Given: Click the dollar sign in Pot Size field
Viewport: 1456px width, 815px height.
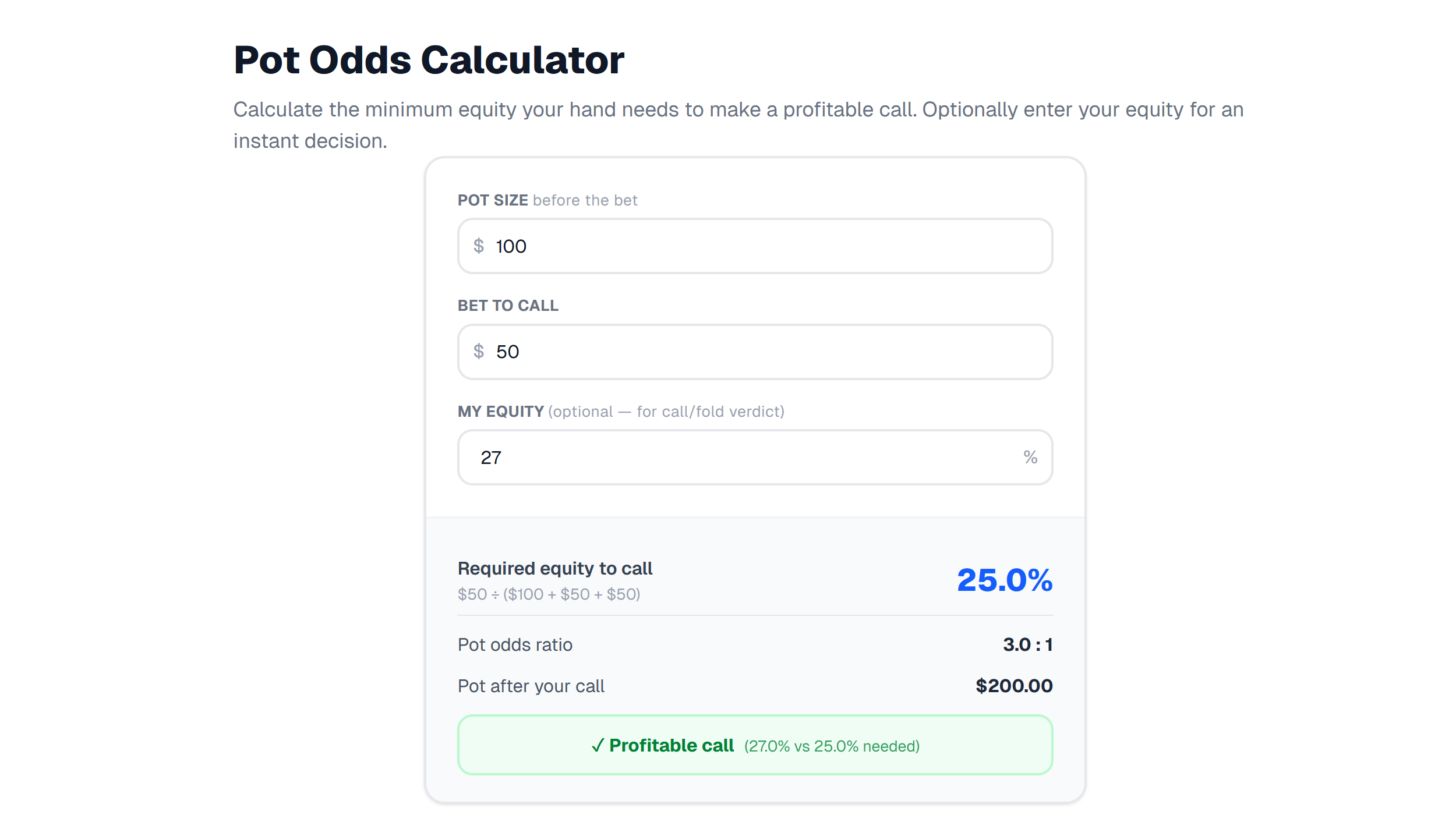Looking at the screenshot, I should tap(479, 246).
